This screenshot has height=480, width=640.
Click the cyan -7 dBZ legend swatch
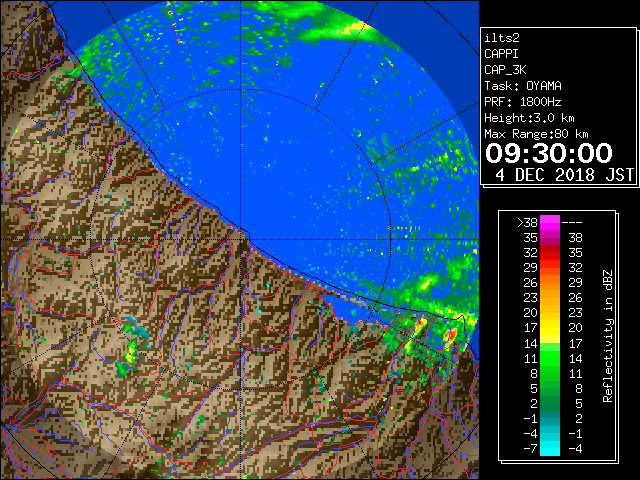tap(550, 448)
